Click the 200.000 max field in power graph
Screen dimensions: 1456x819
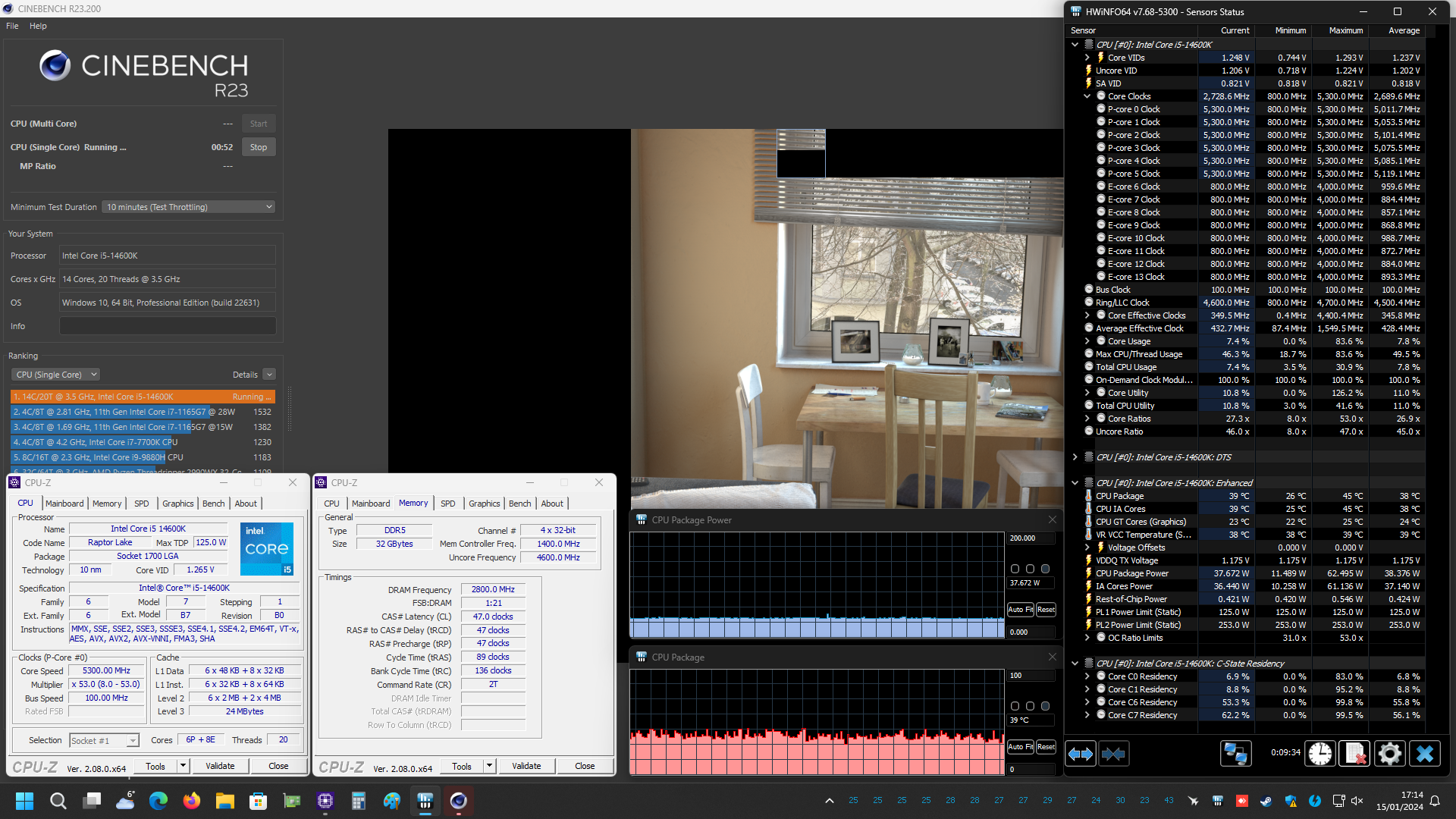(1031, 538)
